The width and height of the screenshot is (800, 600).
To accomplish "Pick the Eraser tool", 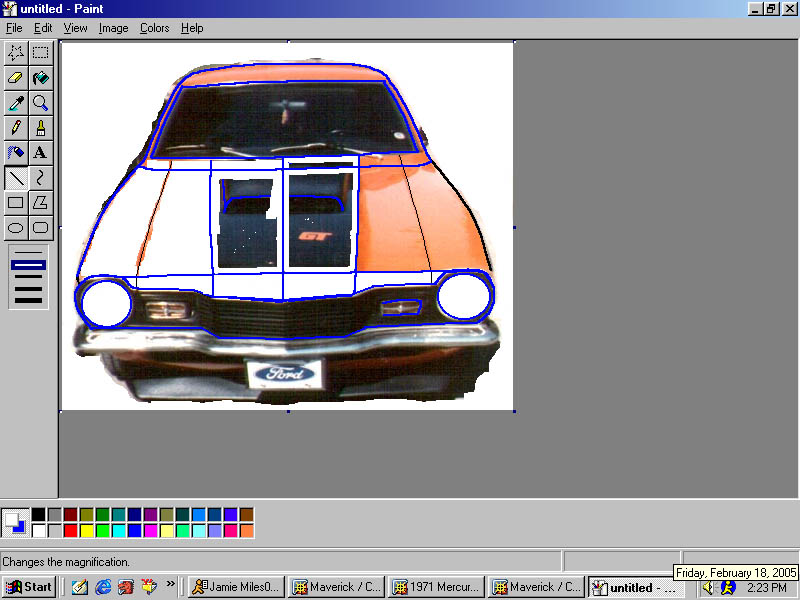I will pyautogui.click(x=16, y=78).
